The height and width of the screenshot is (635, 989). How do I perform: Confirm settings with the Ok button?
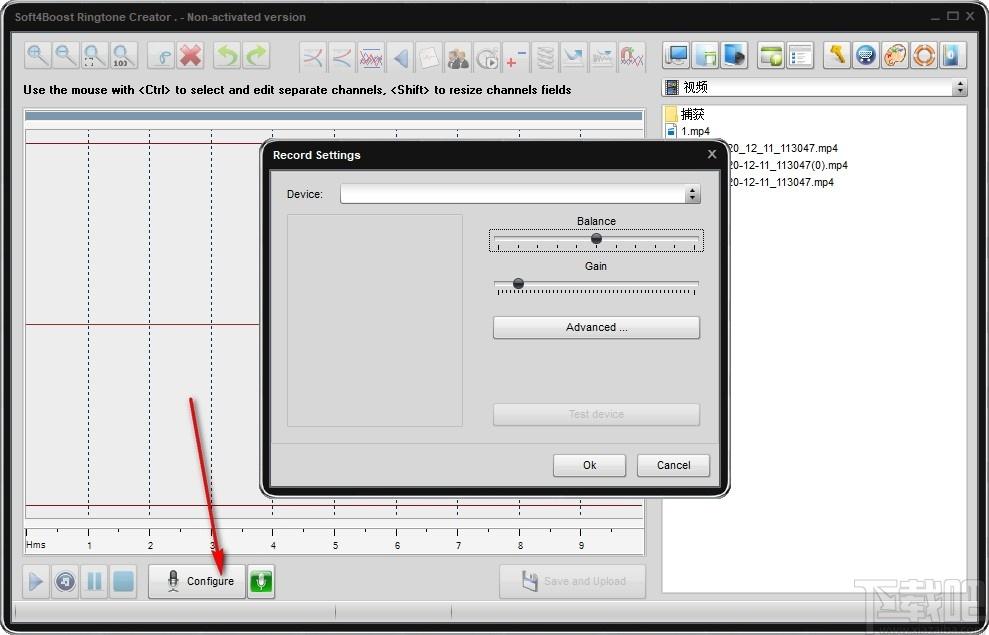point(589,465)
